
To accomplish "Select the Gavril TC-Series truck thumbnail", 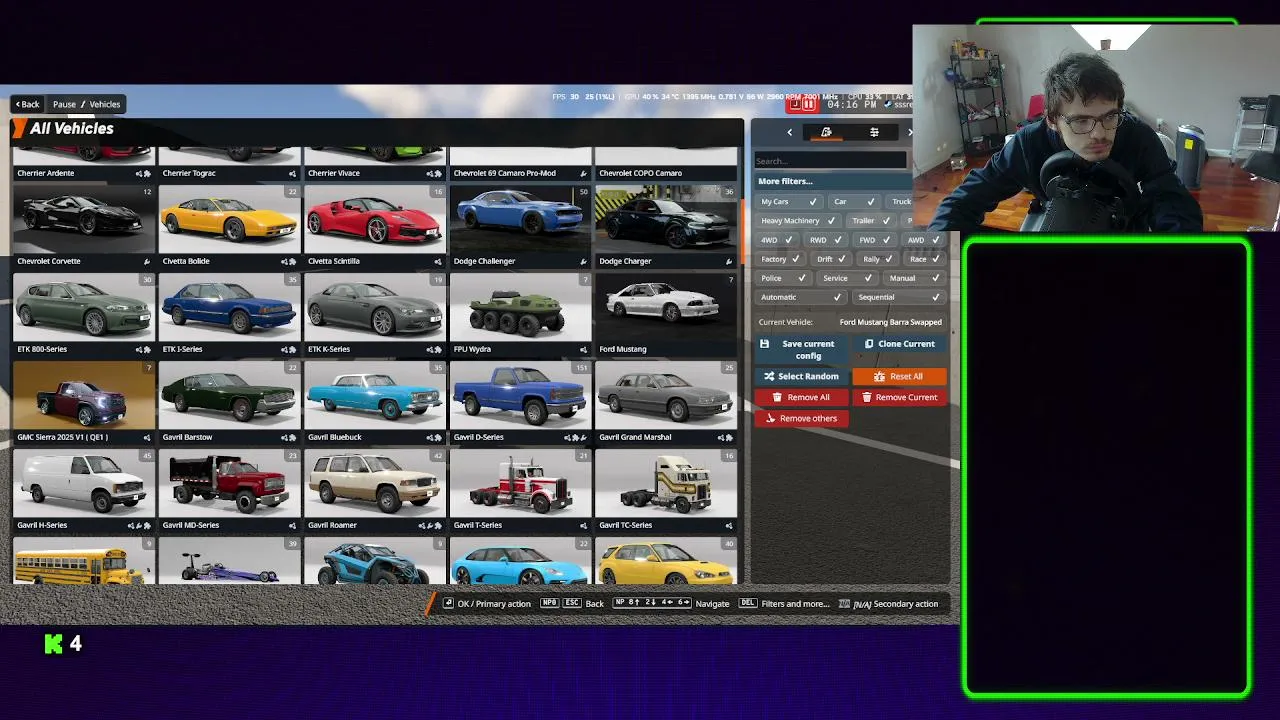I will (x=666, y=484).
